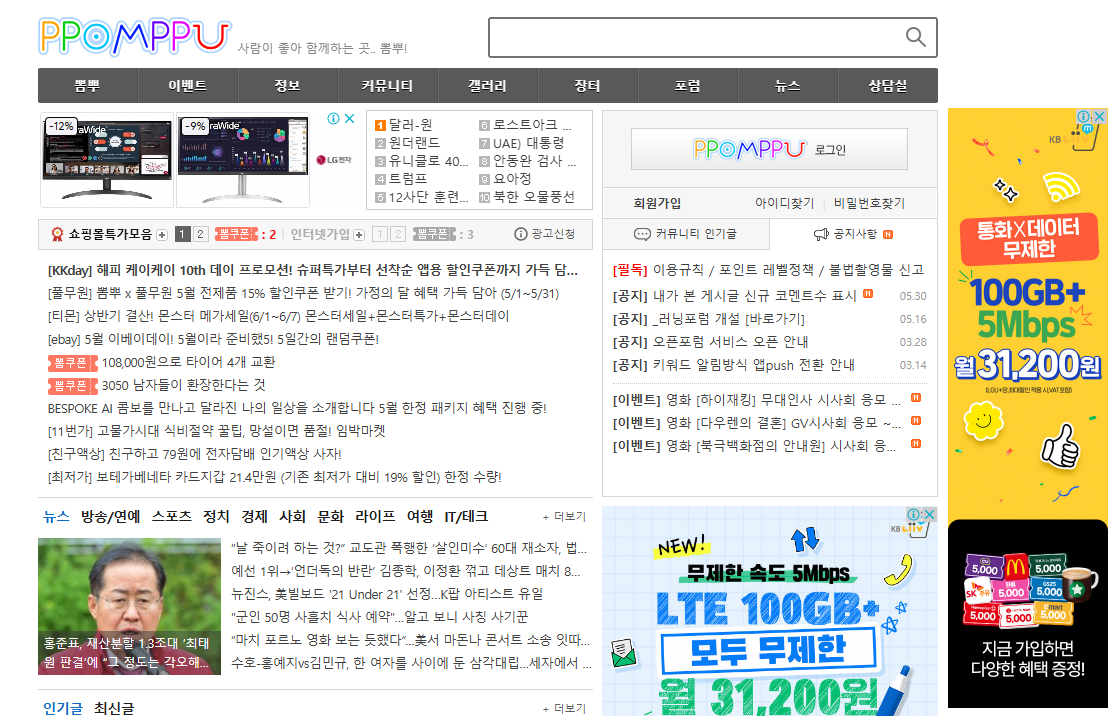
Task: Click the PPOMPPU logo at top left
Action: 133,36
